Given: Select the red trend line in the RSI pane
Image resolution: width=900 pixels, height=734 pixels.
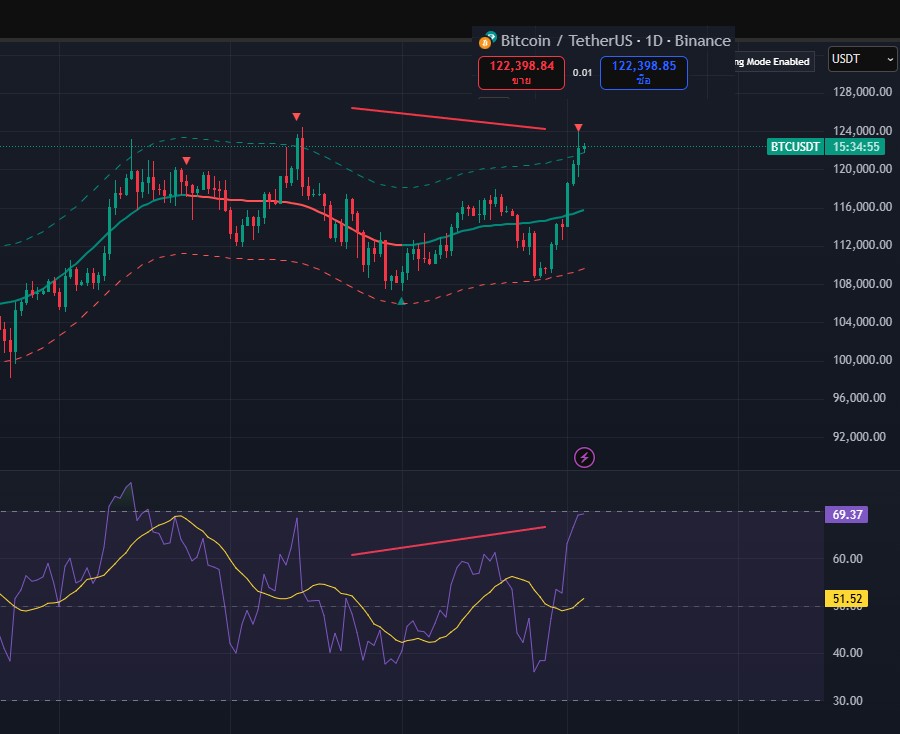Looking at the screenshot, I should [x=448, y=541].
